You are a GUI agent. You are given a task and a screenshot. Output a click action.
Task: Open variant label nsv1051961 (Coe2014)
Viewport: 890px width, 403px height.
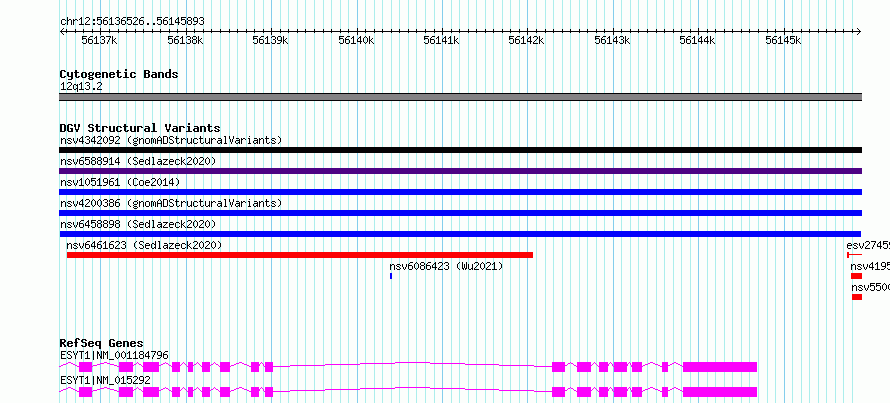[120, 182]
